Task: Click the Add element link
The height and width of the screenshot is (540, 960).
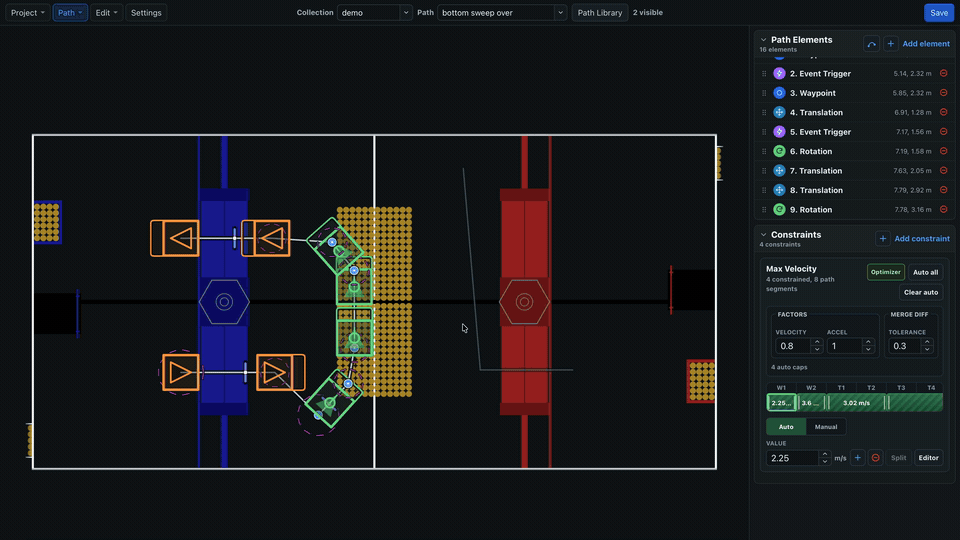Action: coord(926,43)
